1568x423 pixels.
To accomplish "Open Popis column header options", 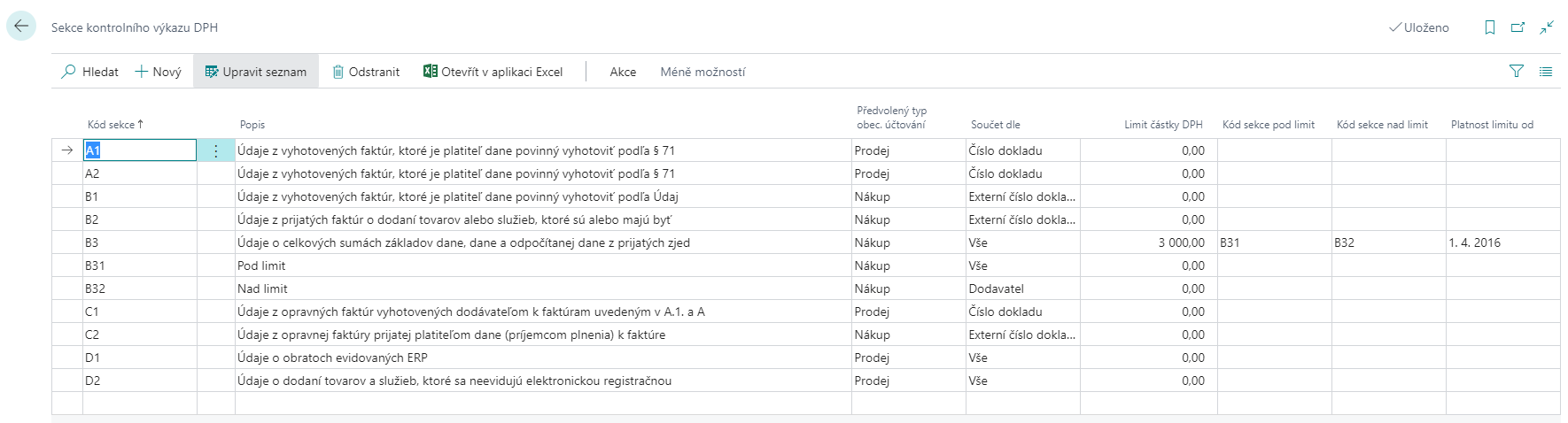I will point(252,125).
